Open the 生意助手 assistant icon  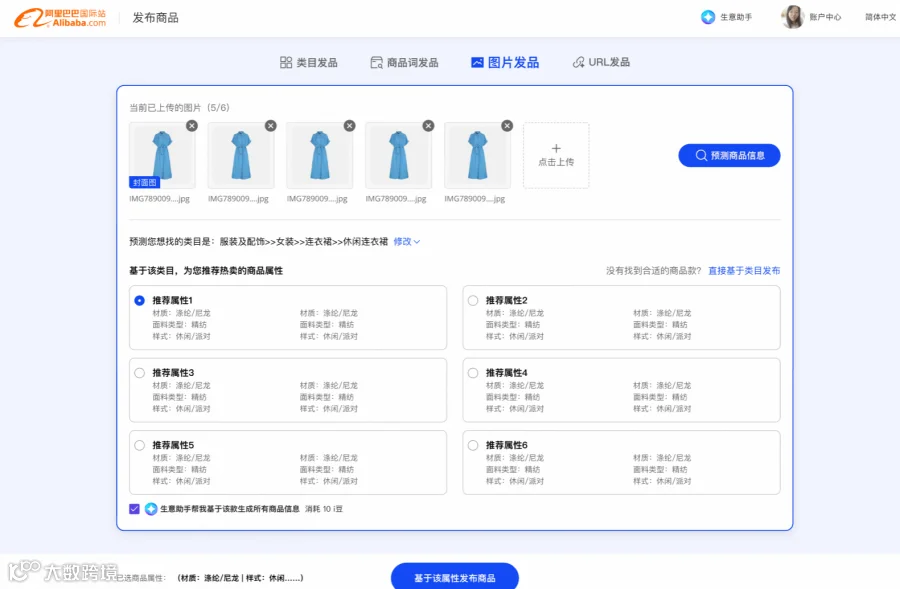tap(708, 17)
